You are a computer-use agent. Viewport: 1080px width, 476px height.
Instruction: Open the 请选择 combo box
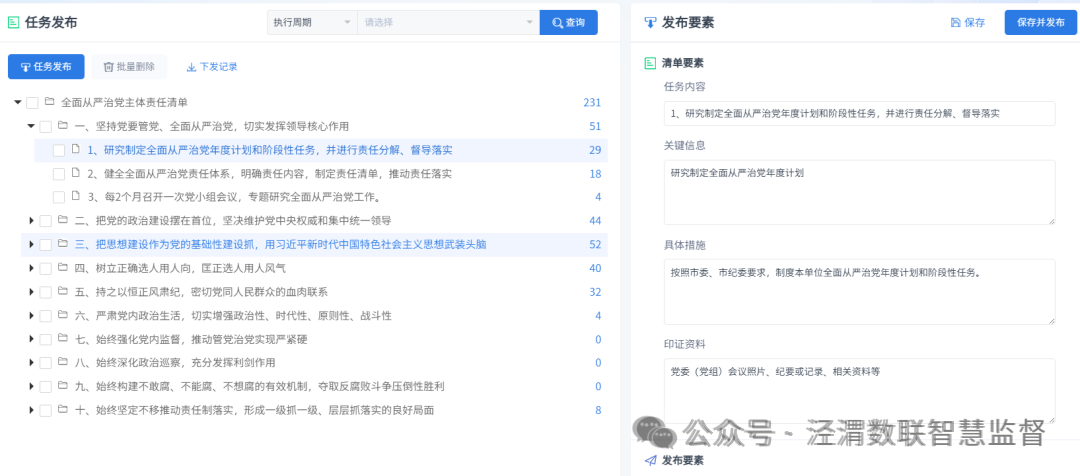(x=448, y=22)
